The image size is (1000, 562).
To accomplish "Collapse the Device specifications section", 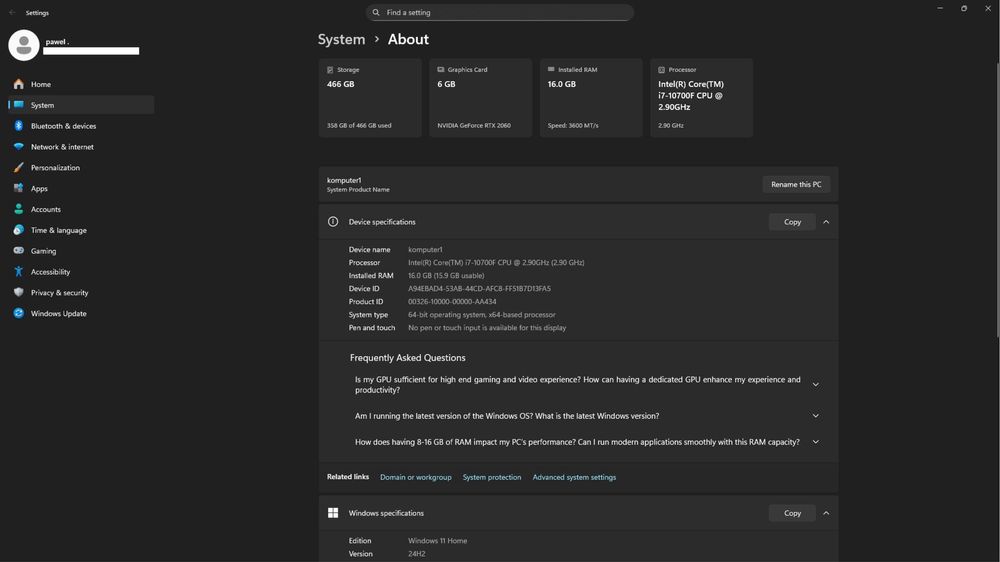I will point(826,222).
